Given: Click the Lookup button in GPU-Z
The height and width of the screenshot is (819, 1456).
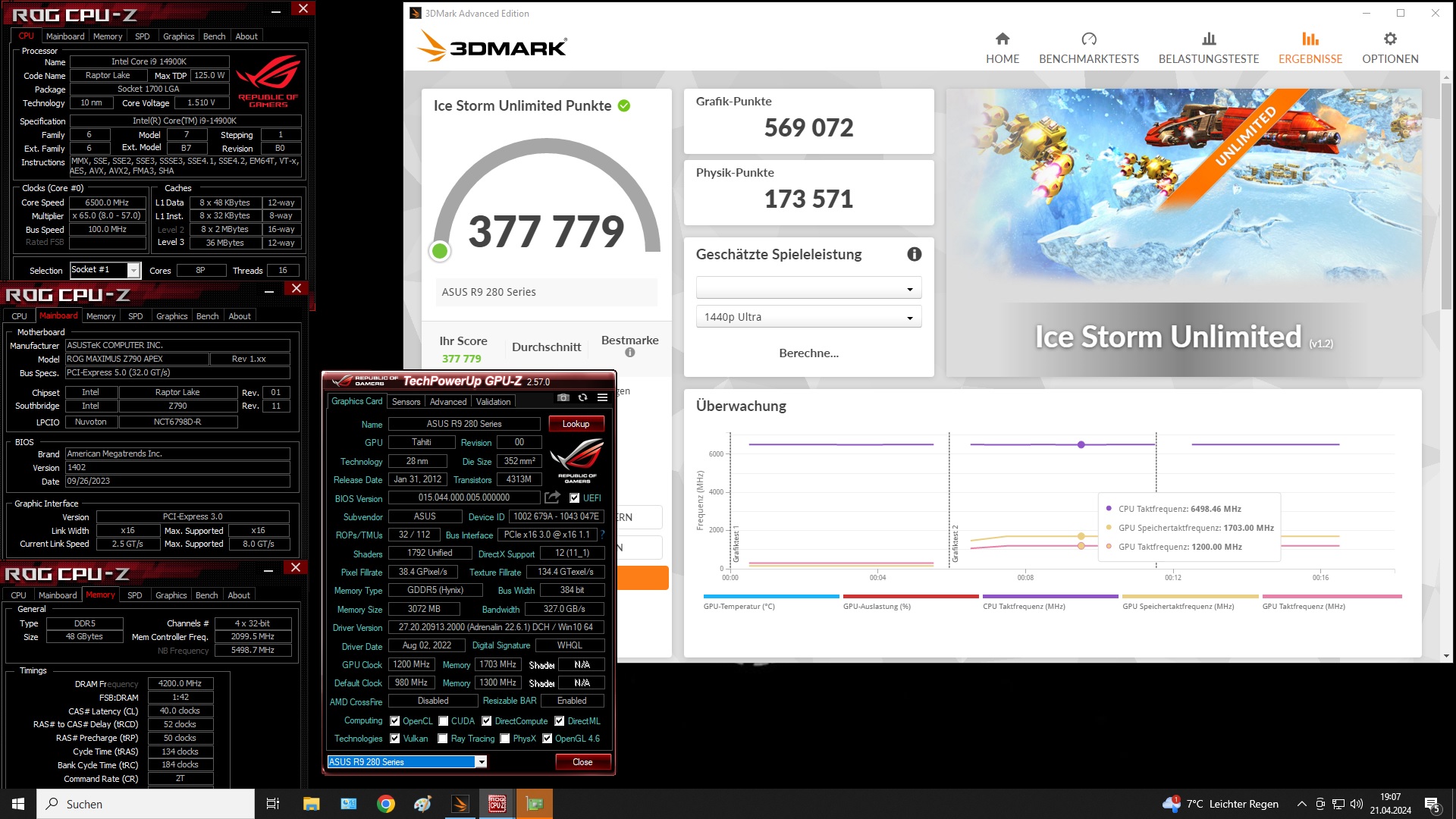Looking at the screenshot, I should (x=576, y=424).
